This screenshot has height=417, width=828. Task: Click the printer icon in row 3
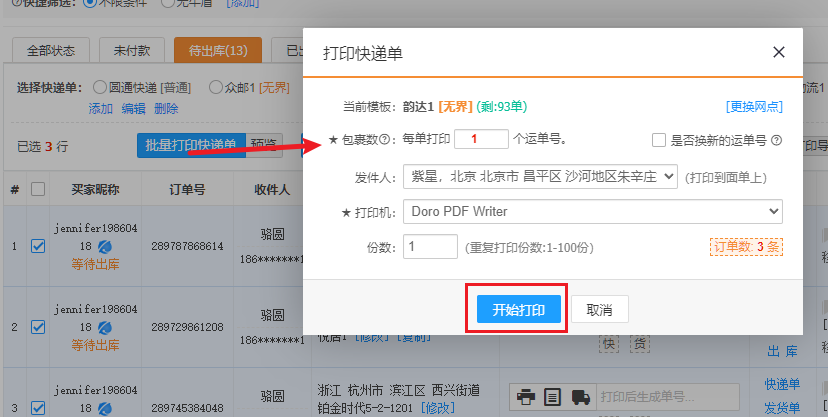coord(526,398)
